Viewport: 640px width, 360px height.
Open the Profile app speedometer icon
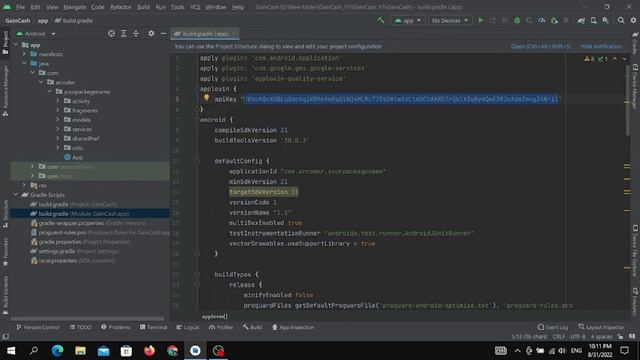tap(542, 20)
